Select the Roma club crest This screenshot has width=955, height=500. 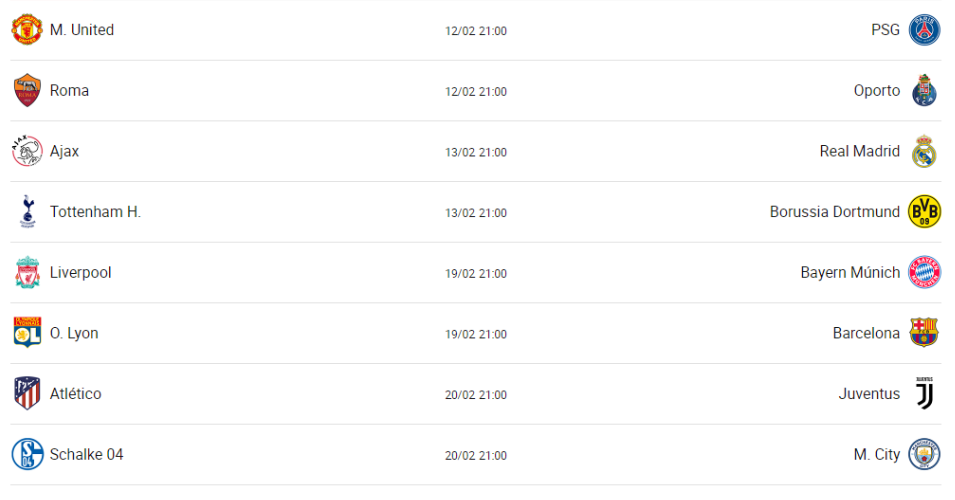tap(27, 91)
